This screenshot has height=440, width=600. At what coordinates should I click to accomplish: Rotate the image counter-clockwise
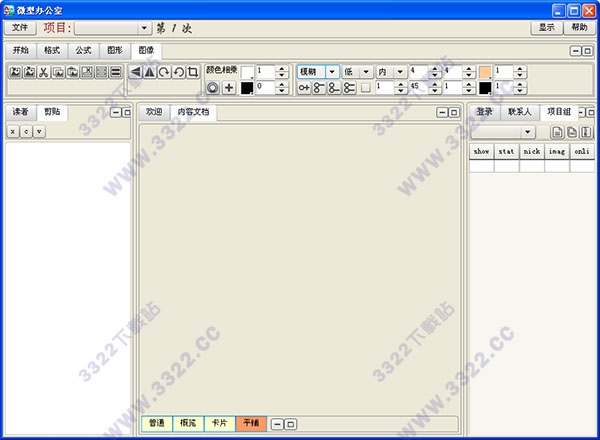coord(179,72)
